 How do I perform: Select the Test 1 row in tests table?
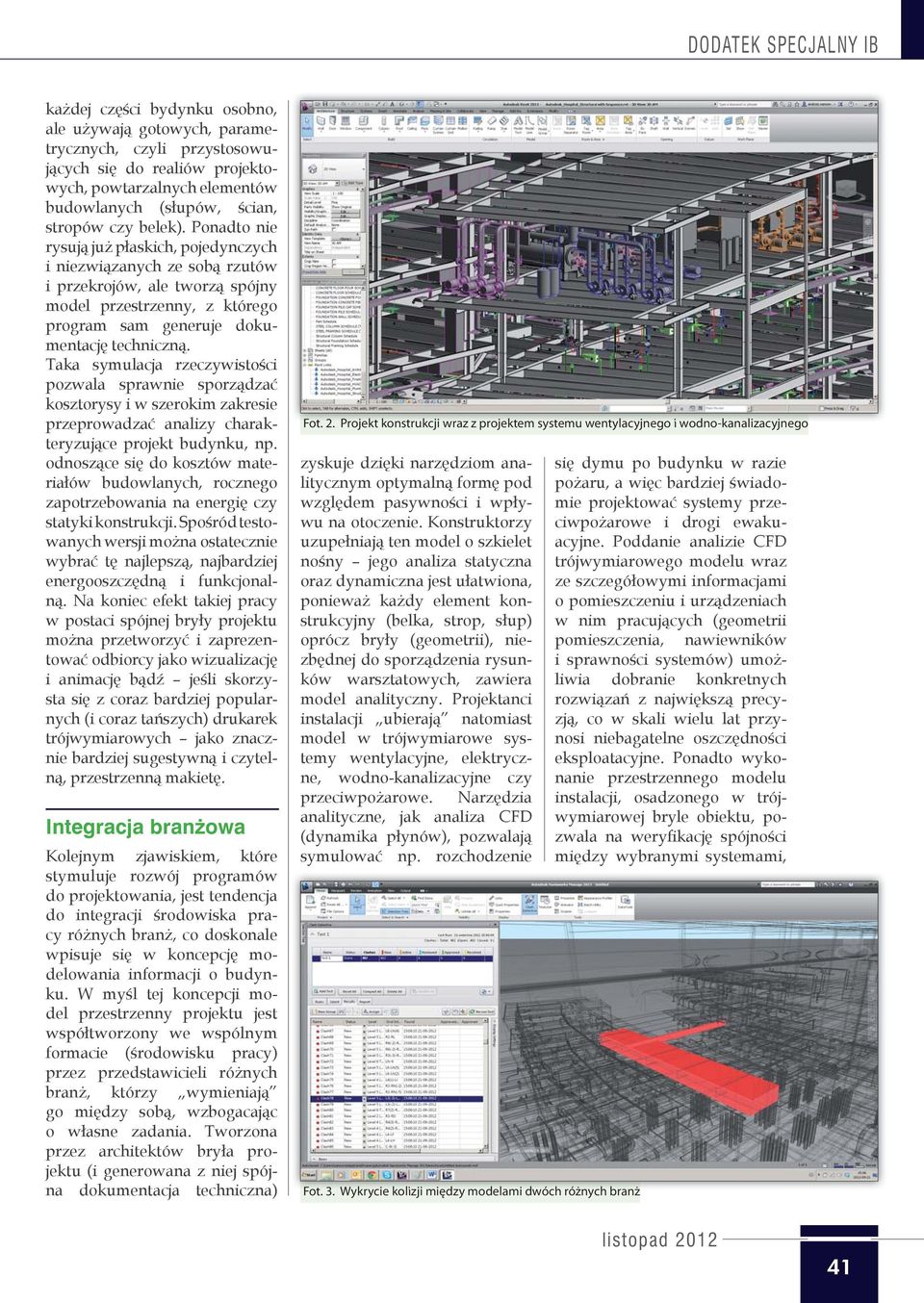coord(401,958)
